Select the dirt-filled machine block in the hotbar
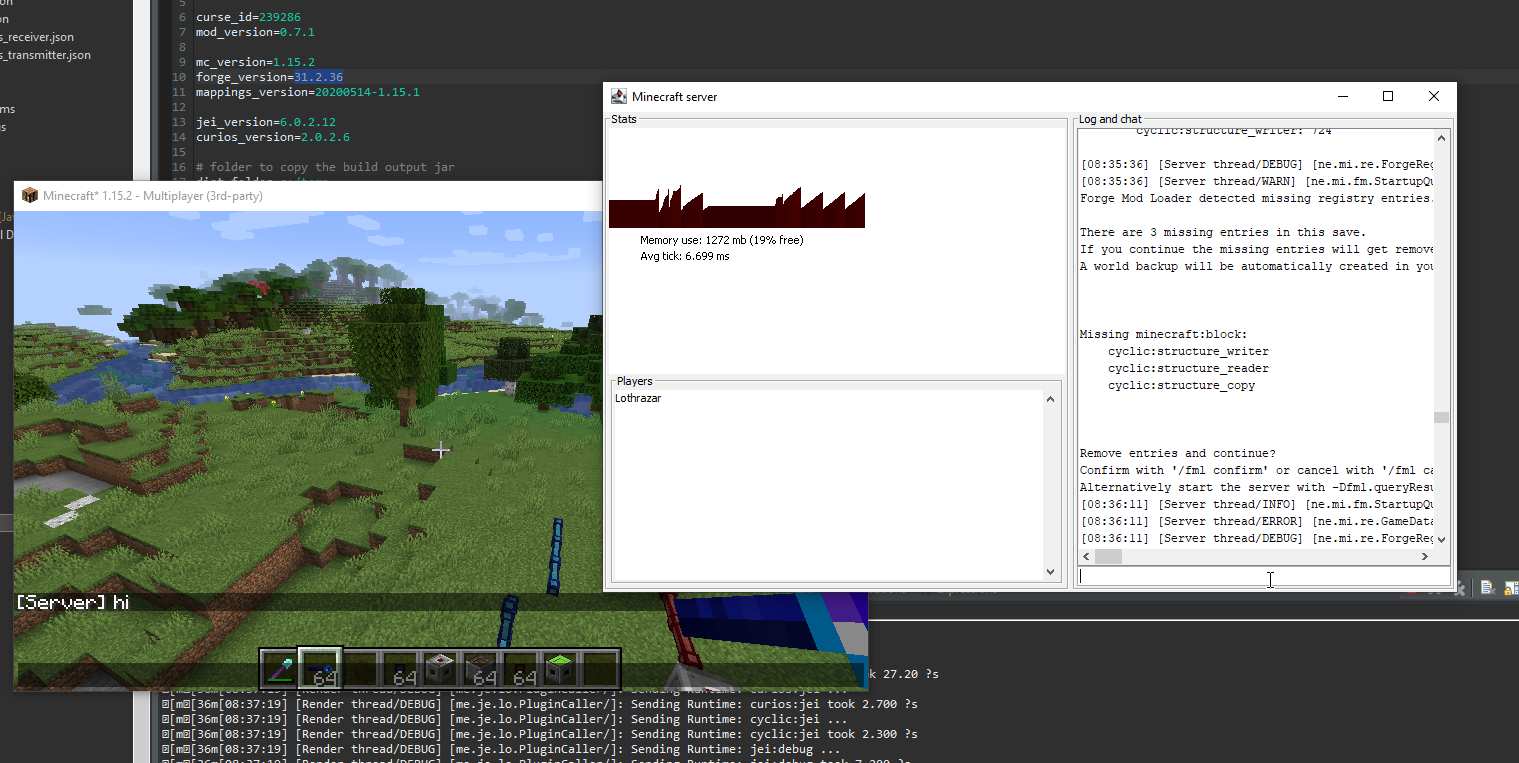This screenshot has height=763, width=1519. coord(481,668)
